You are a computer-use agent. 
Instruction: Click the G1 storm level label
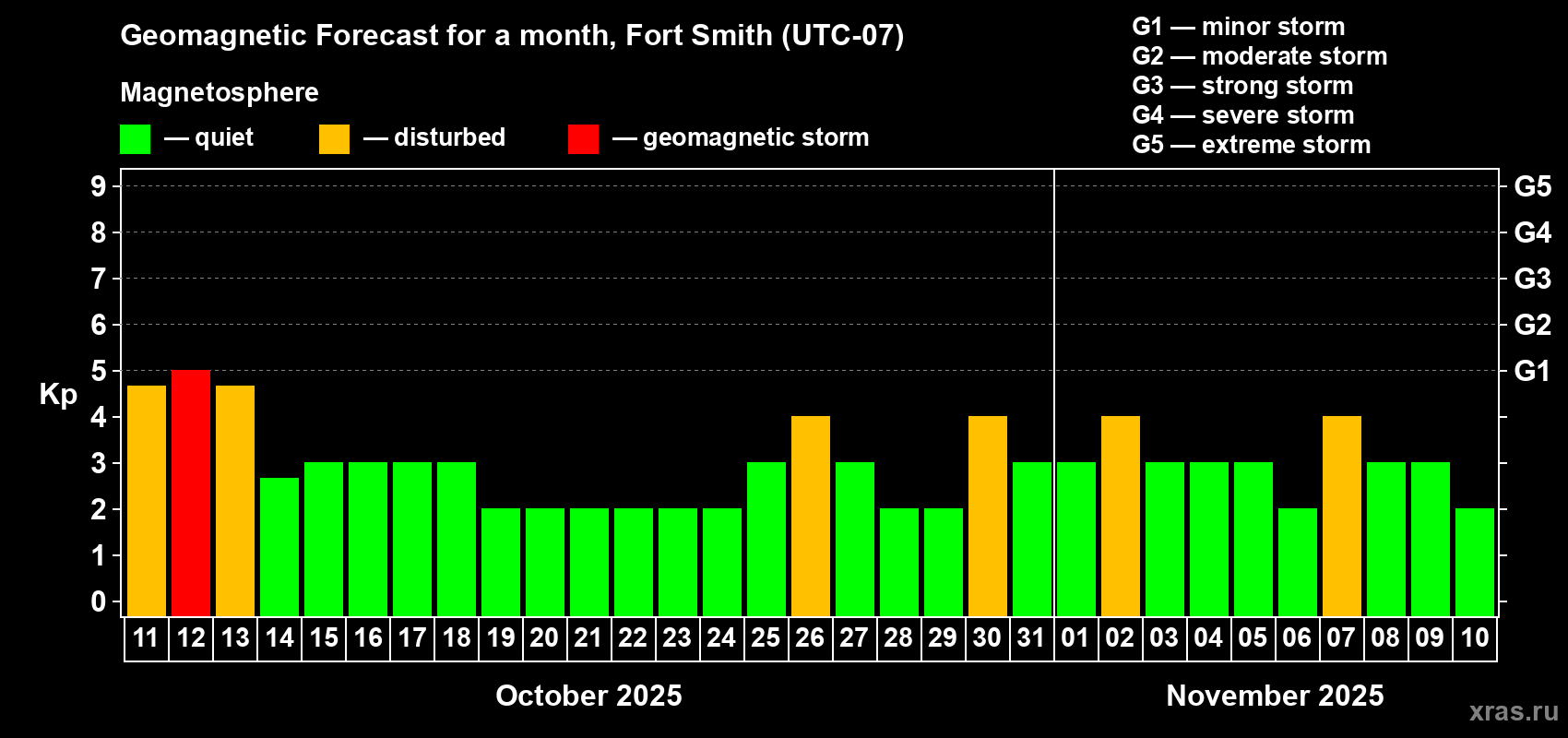[x=1532, y=371]
